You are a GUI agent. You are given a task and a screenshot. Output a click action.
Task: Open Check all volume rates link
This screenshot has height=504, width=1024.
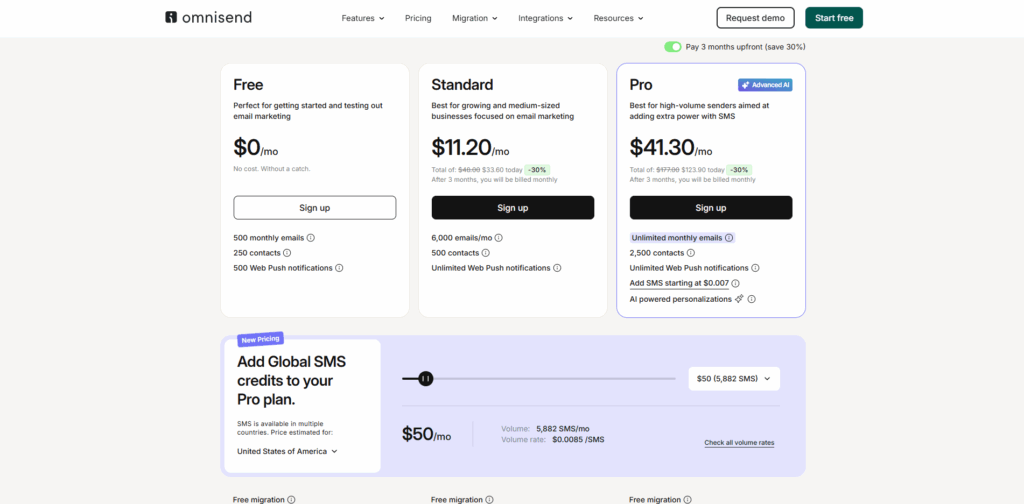click(x=739, y=443)
